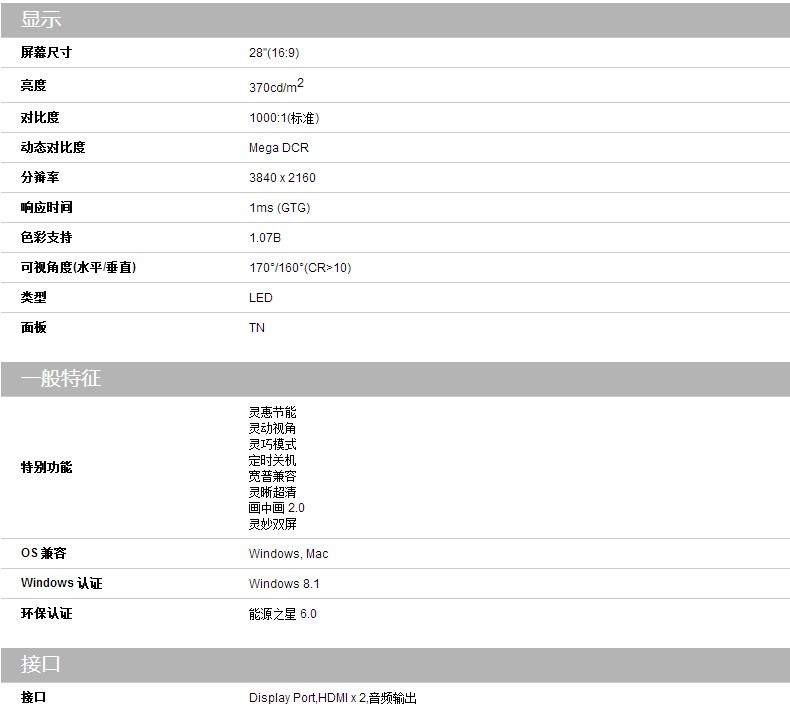The image size is (790, 721).
Task: Select 画中画 2.0 in the features list
Action: pos(276,508)
